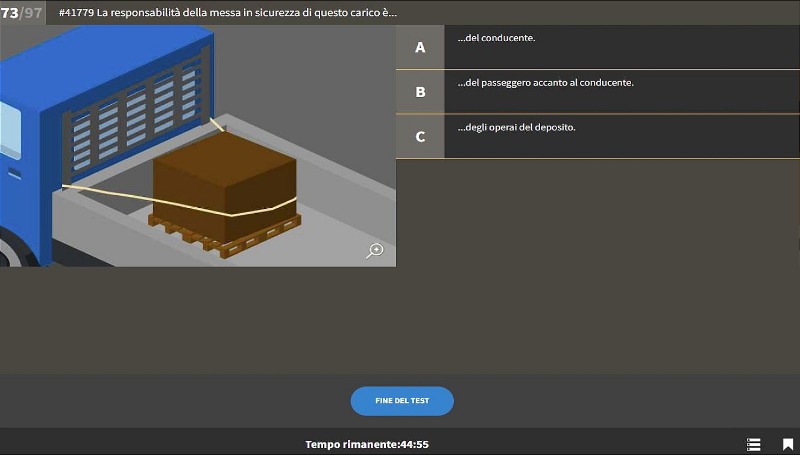Click the 73/97 question counter
The width and height of the screenshot is (800, 455).
click(22, 12)
